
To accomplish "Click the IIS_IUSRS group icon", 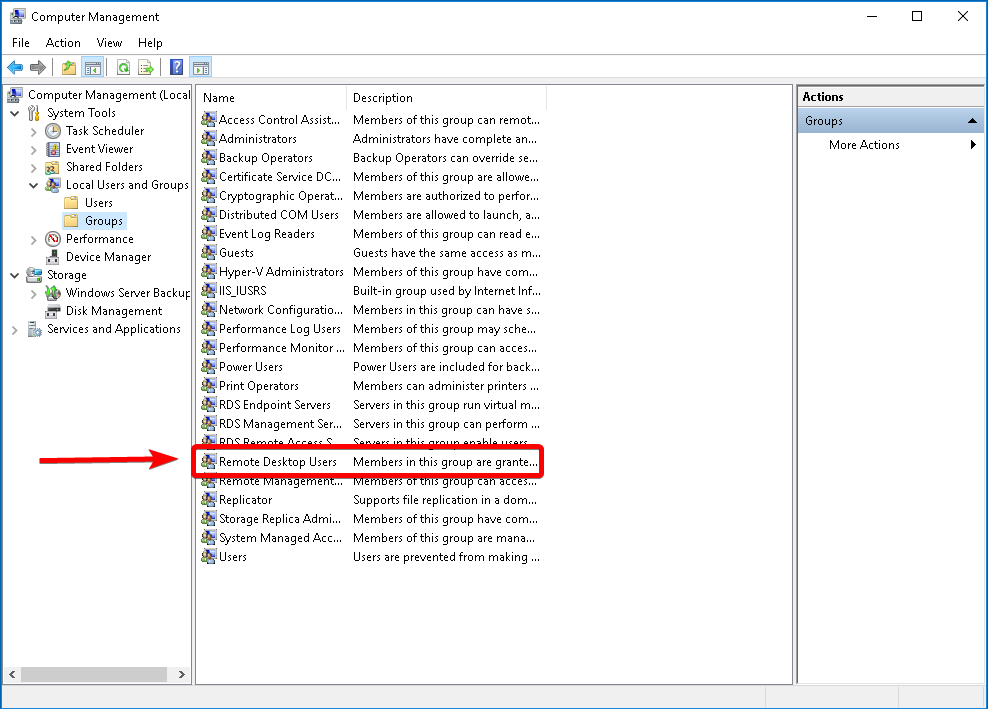I will click(209, 291).
